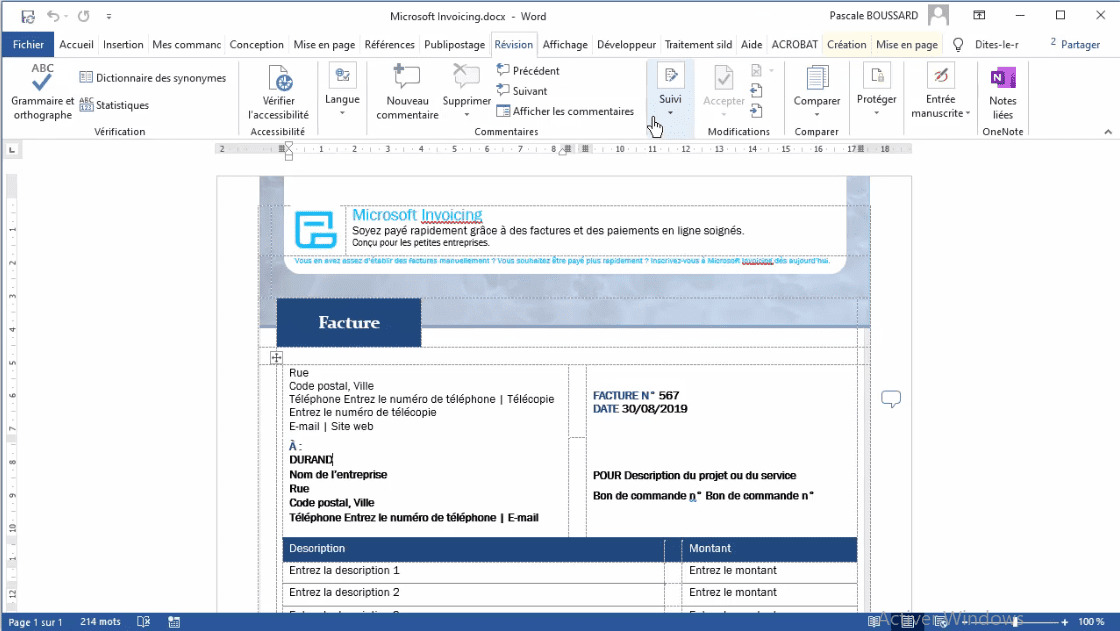This screenshot has height=631, width=1120.
Task: Click previous change icon in Modifications
Action: (756, 91)
